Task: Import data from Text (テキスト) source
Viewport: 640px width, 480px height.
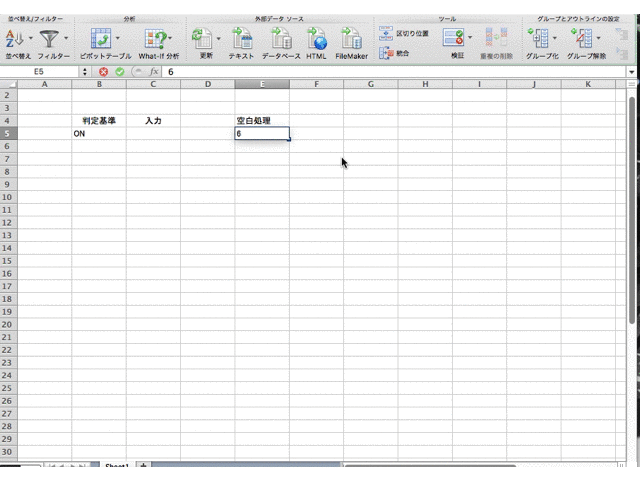Action: 241,39
